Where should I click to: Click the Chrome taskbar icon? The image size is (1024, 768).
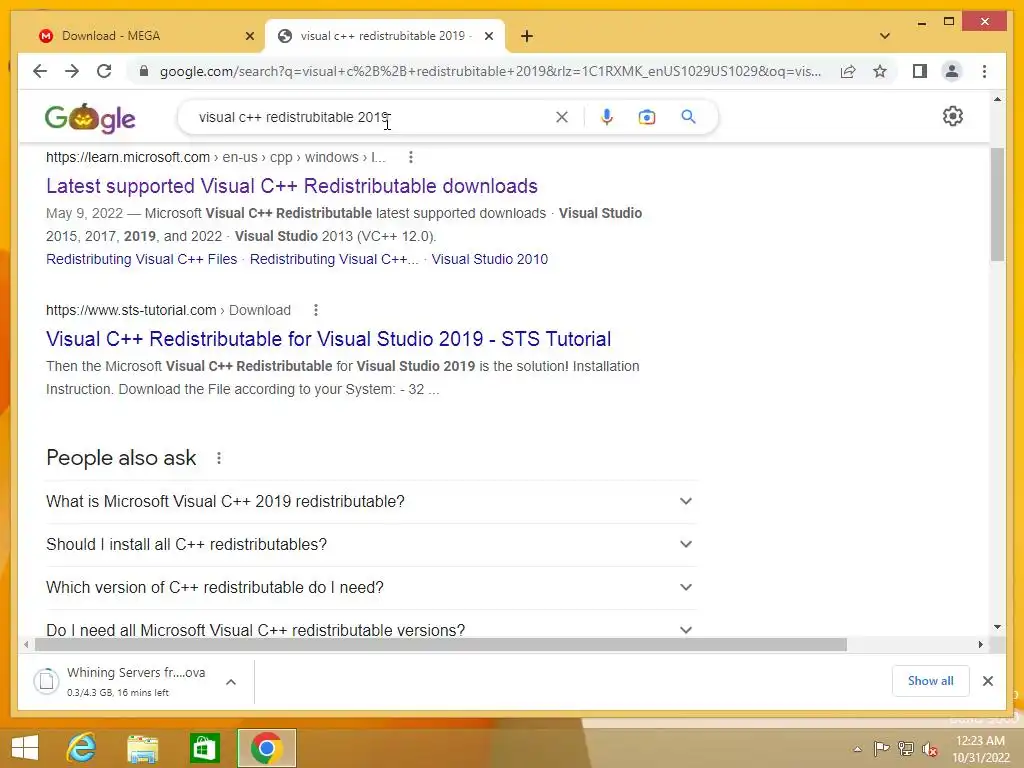(x=266, y=748)
